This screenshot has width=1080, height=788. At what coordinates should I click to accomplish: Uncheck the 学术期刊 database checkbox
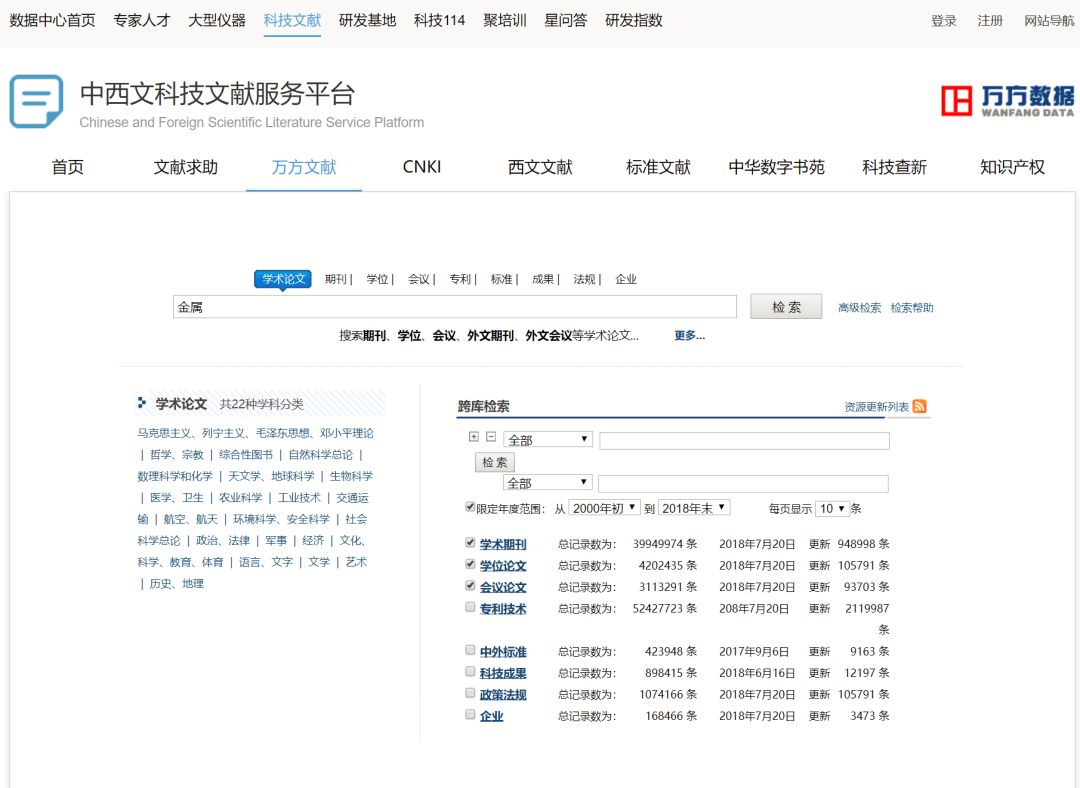(x=470, y=543)
